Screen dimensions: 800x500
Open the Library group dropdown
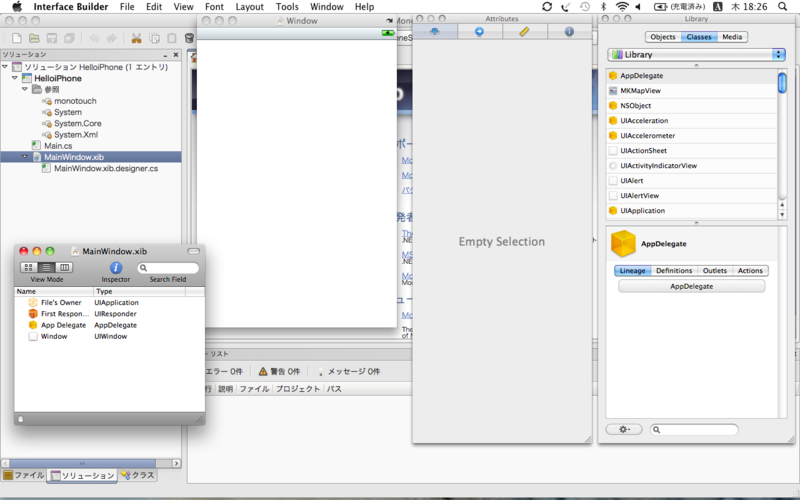pyautogui.click(x=696, y=55)
